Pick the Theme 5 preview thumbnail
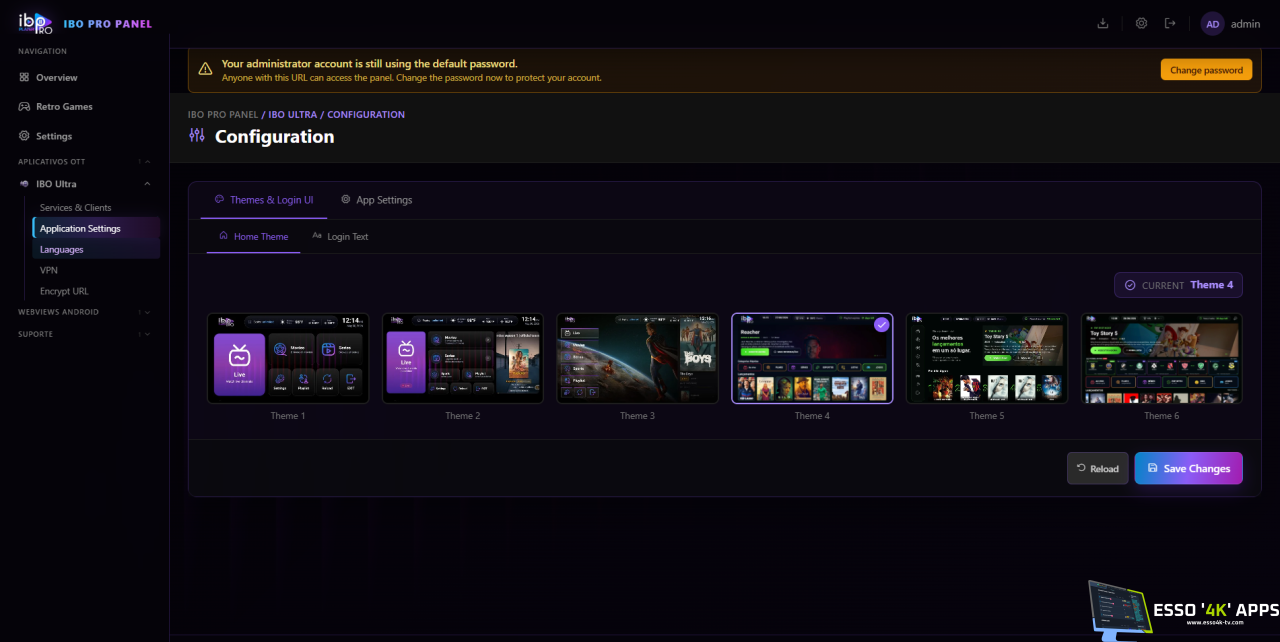Viewport: 1280px width, 642px height. click(x=987, y=358)
